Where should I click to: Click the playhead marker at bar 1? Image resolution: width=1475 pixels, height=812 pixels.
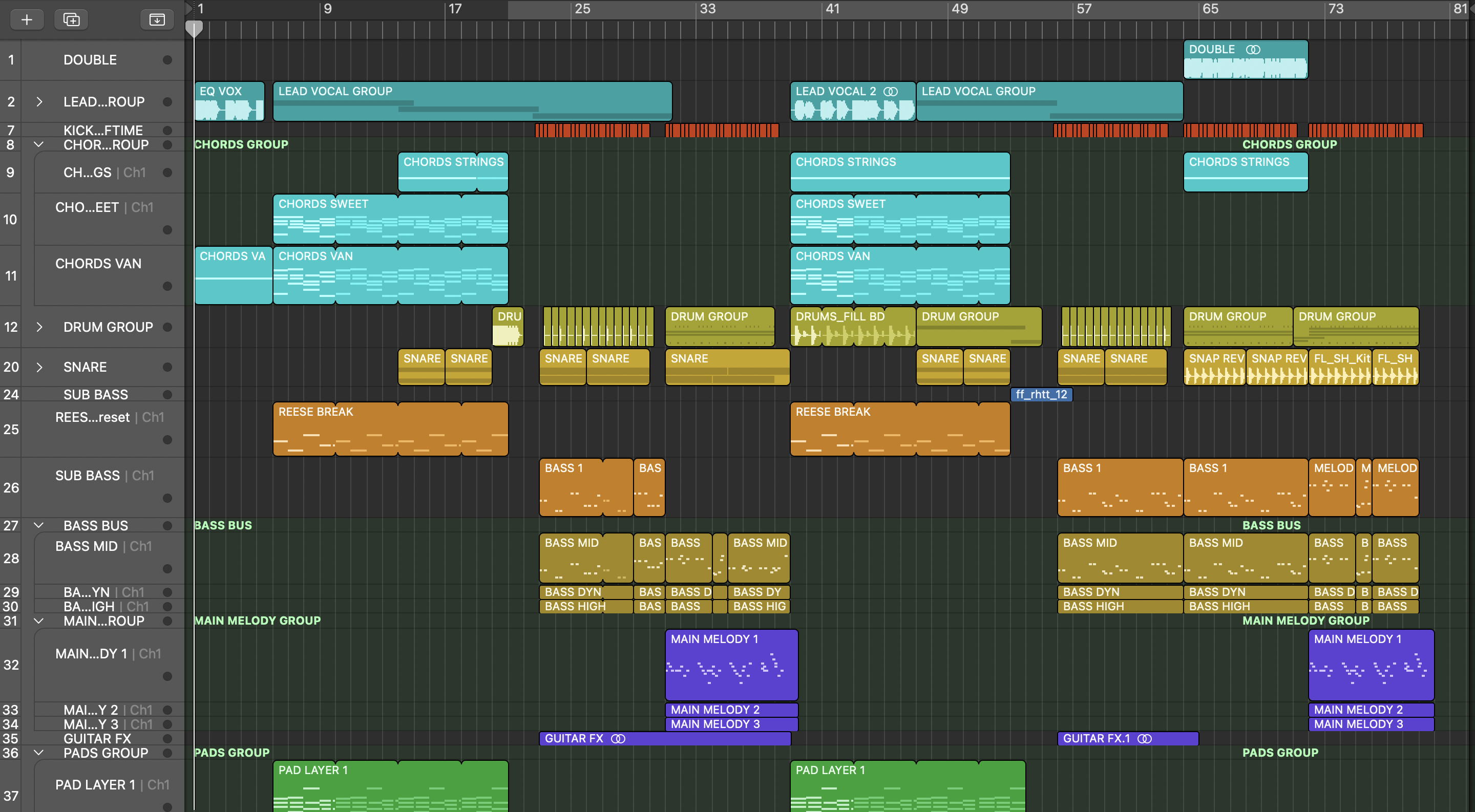click(x=194, y=29)
